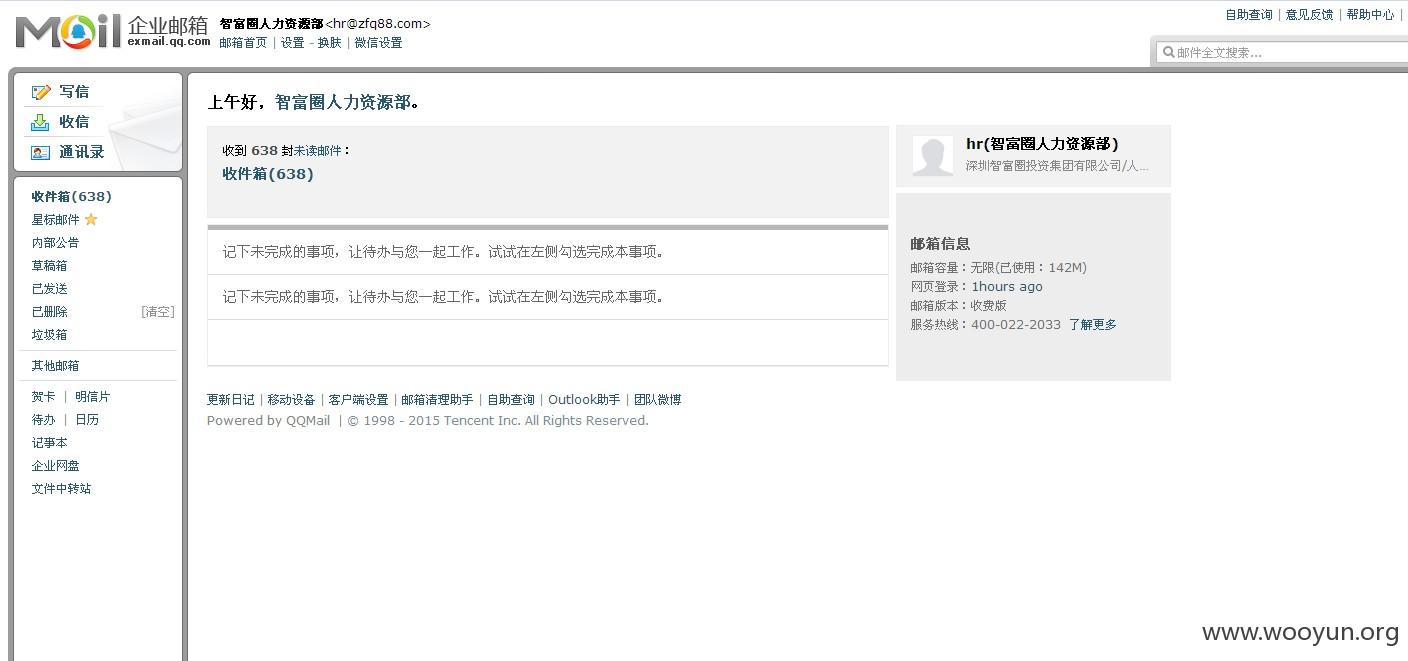Click the Powered by QQMail text
Viewport: 1408px width, 661px height.
[x=268, y=420]
